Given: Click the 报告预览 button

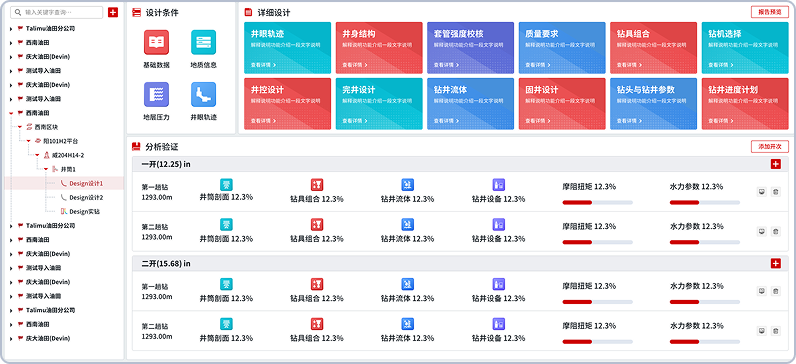Looking at the screenshot, I should coord(770,12).
